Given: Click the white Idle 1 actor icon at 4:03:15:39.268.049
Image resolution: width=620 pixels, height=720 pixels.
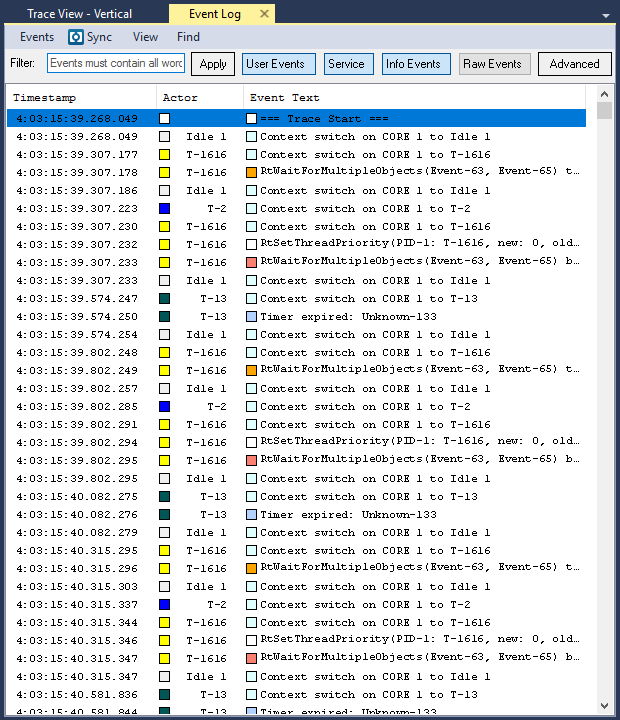Looking at the screenshot, I should (x=165, y=137).
